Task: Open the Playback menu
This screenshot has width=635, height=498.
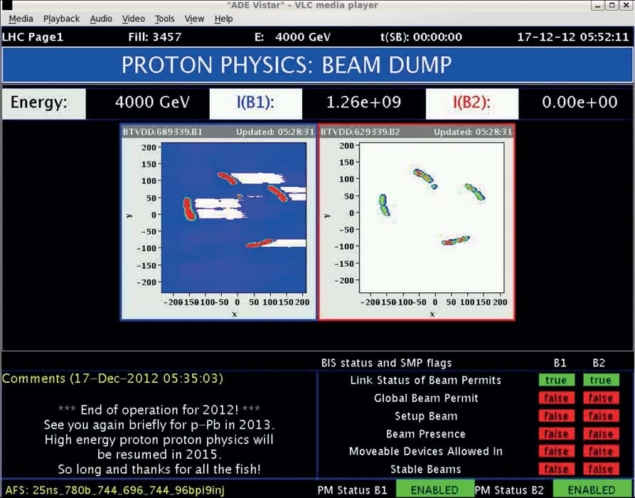Action: (61, 18)
